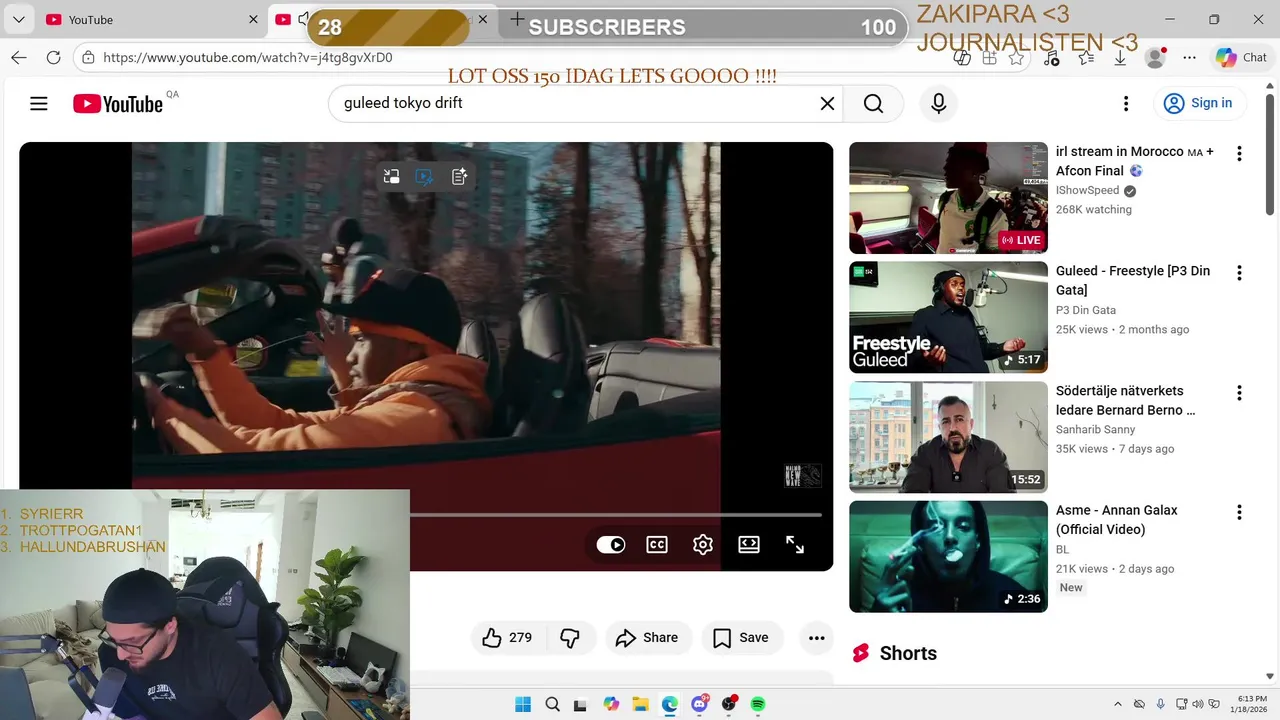Mute the active tab via the speaker icon
Screen dimensions: 1280x720
[x=303, y=19]
